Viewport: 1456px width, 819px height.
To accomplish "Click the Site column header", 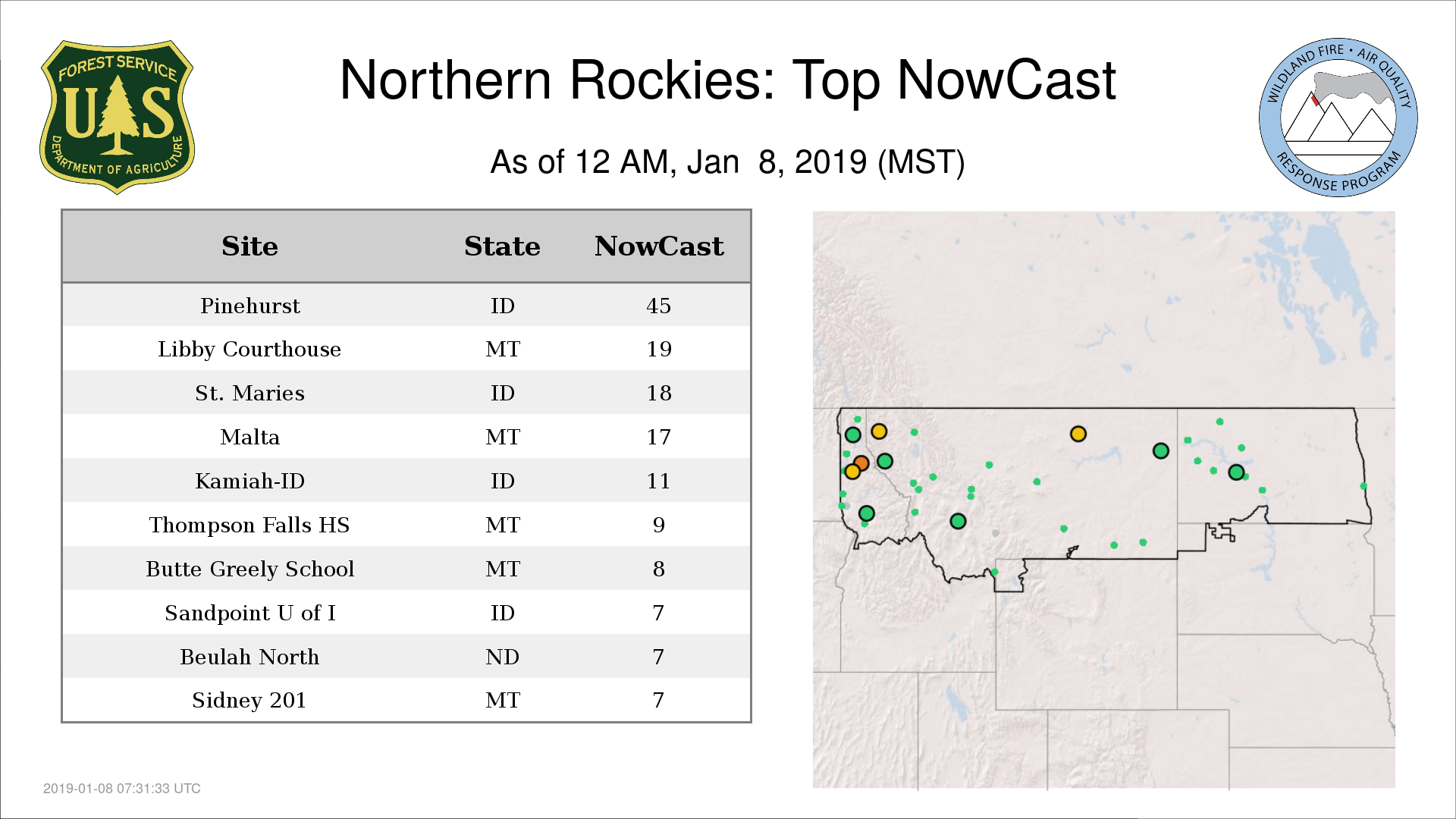I will pos(249,246).
